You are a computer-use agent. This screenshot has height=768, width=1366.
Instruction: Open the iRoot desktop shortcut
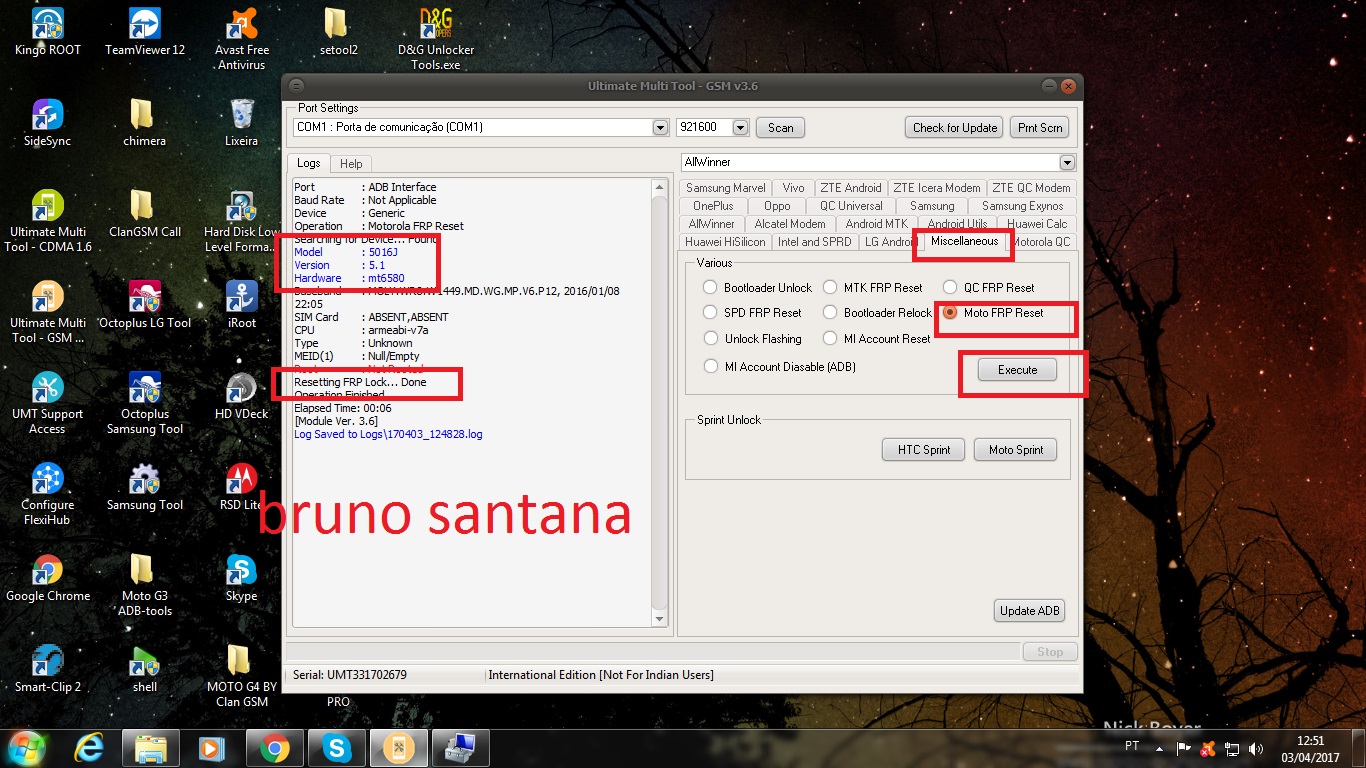coord(242,305)
